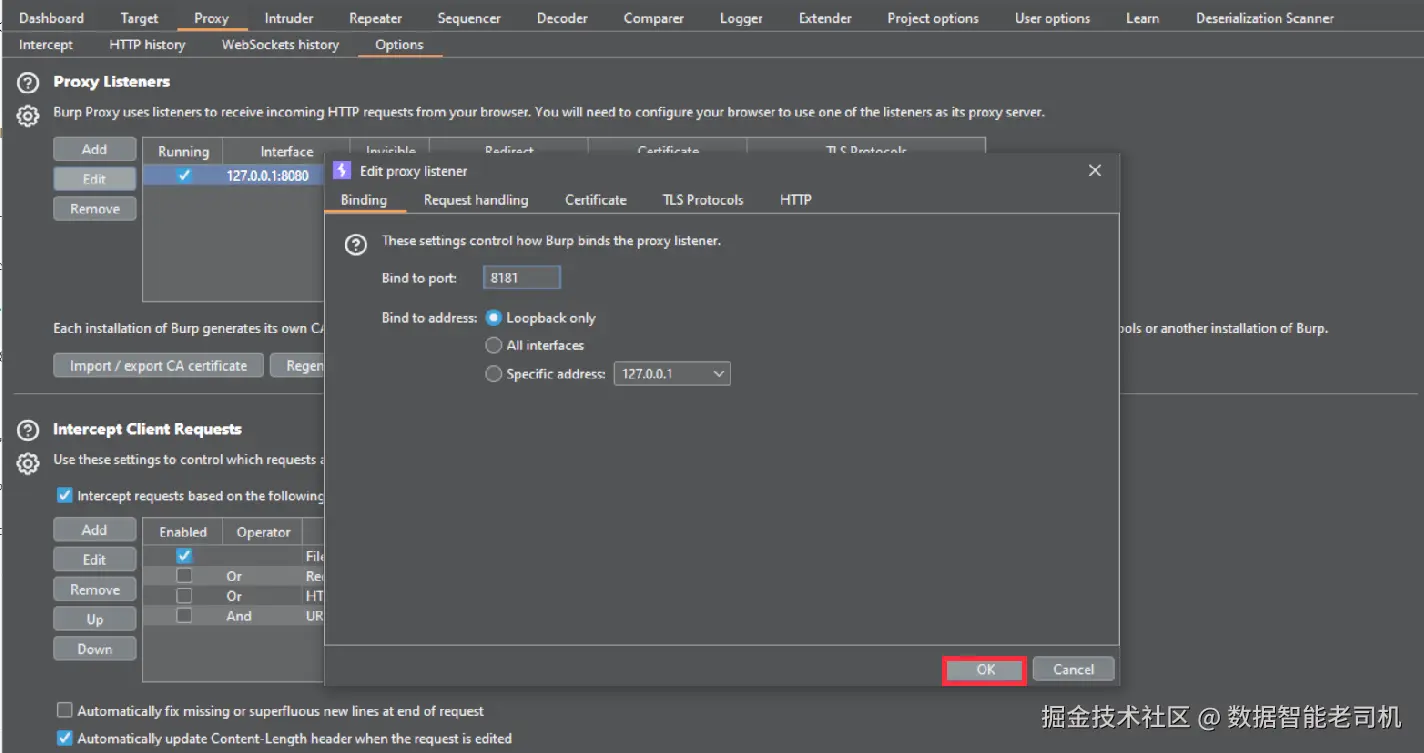Select the Proxy tab
This screenshot has width=1424, height=753.
[211, 18]
